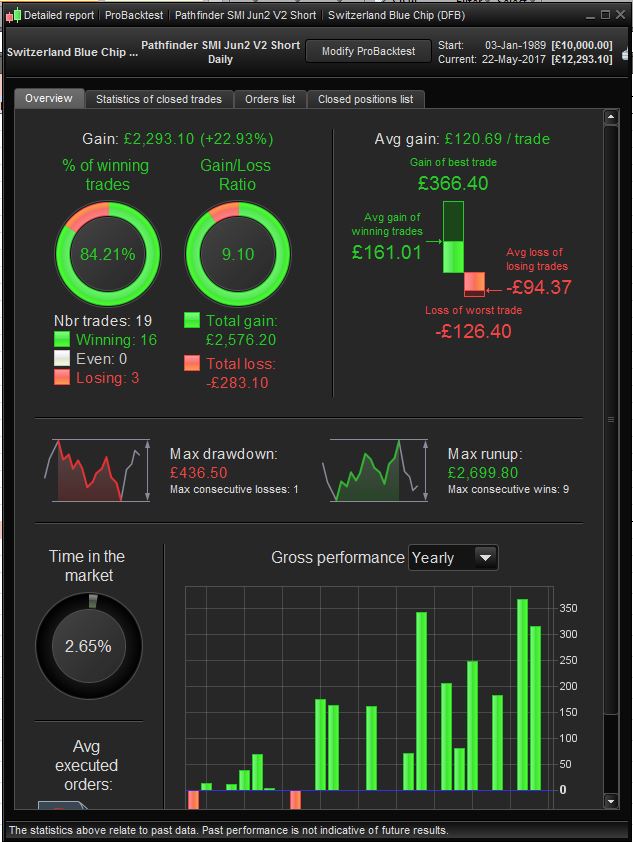Click the candlestick app icon in title bar
Screen dimensions: 633x842
(x=13, y=16)
